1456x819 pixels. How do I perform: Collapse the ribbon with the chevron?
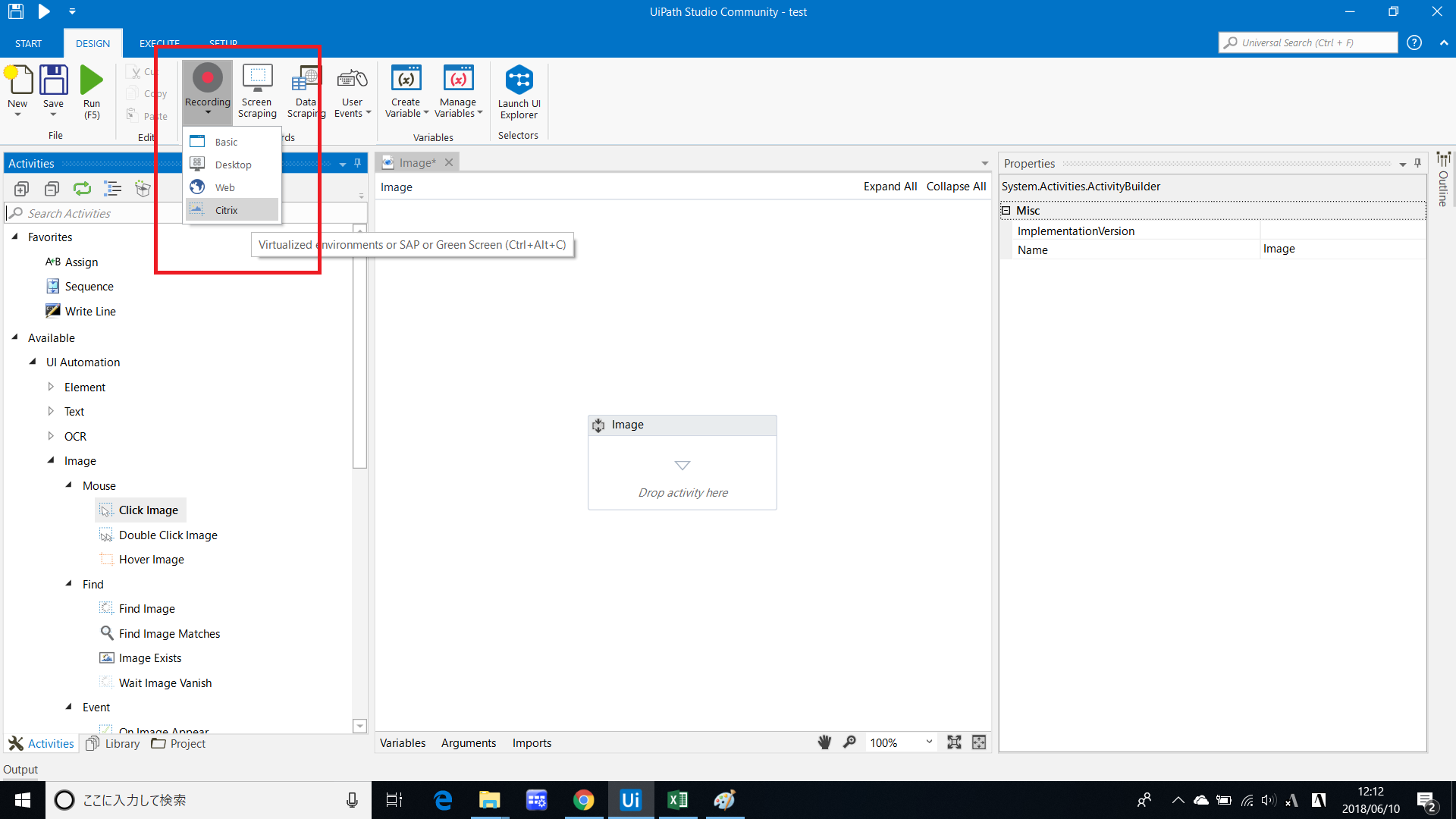[1443, 42]
